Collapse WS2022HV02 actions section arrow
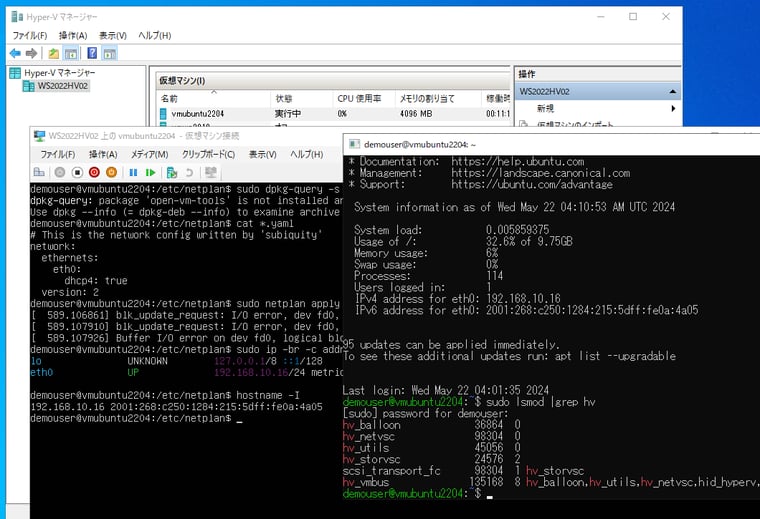The width and height of the screenshot is (760, 519). coord(673,92)
